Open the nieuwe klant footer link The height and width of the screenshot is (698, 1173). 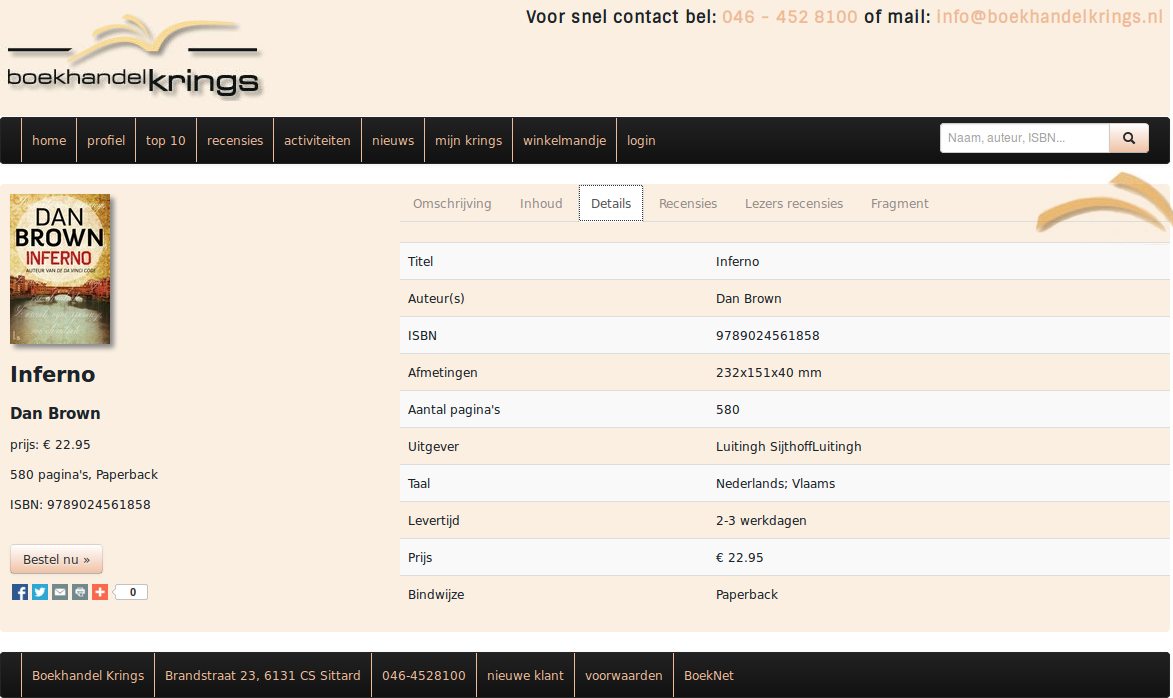point(525,676)
